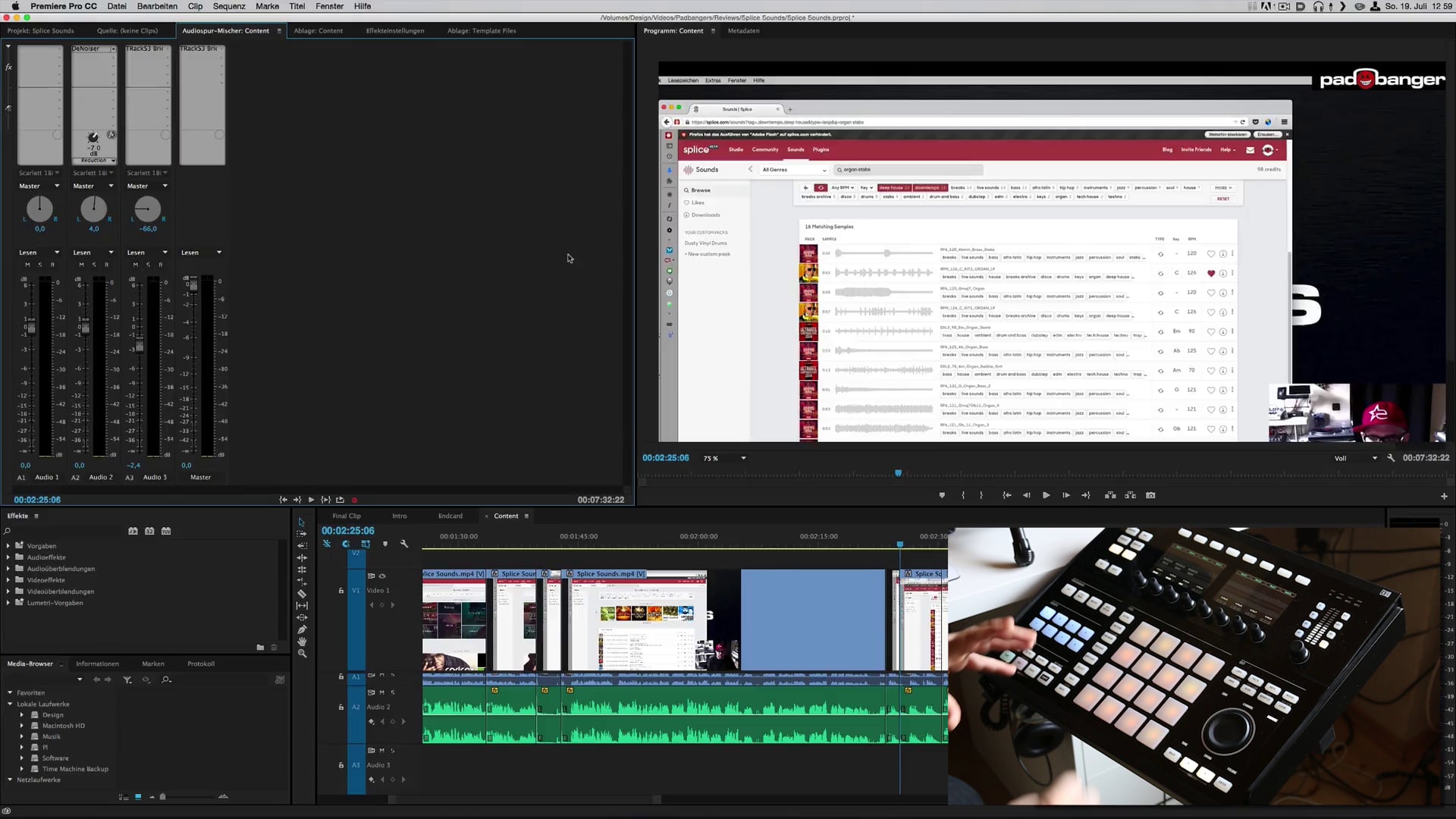Select the Zoom tool in timeline toolbar
The image size is (1456, 819).
pyautogui.click(x=302, y=653)
